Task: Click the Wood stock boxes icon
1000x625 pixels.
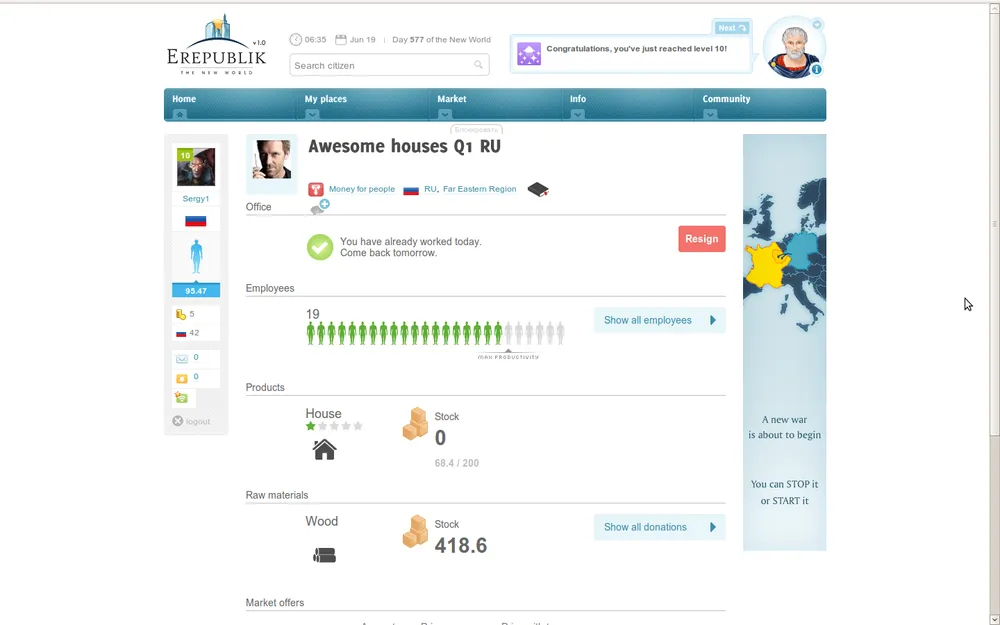Action: click(415, 531)
